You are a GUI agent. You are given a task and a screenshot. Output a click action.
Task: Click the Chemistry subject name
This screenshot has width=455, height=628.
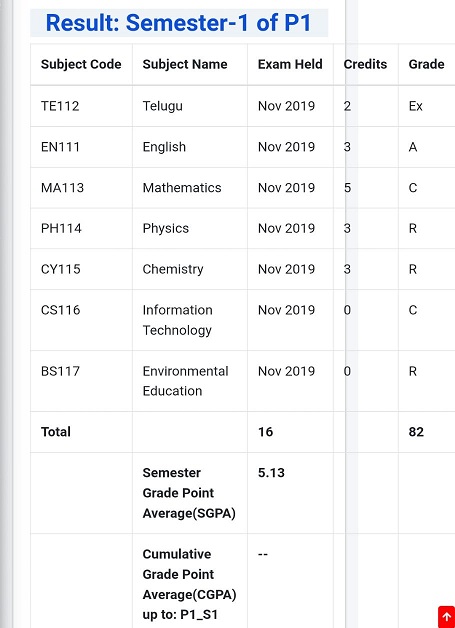click(x=173, y=269)
